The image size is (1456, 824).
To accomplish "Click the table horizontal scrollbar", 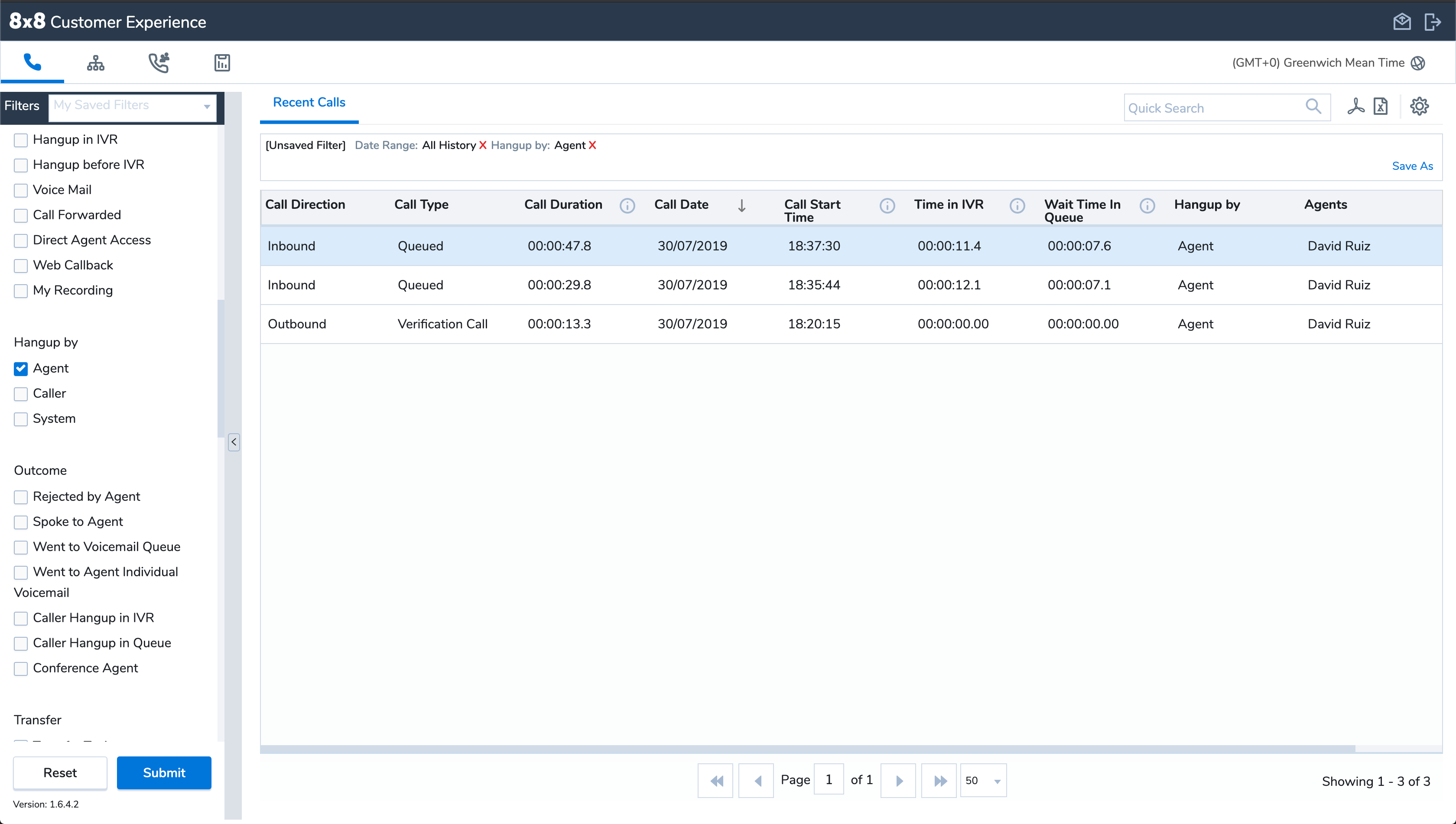I will click(807, 749).
